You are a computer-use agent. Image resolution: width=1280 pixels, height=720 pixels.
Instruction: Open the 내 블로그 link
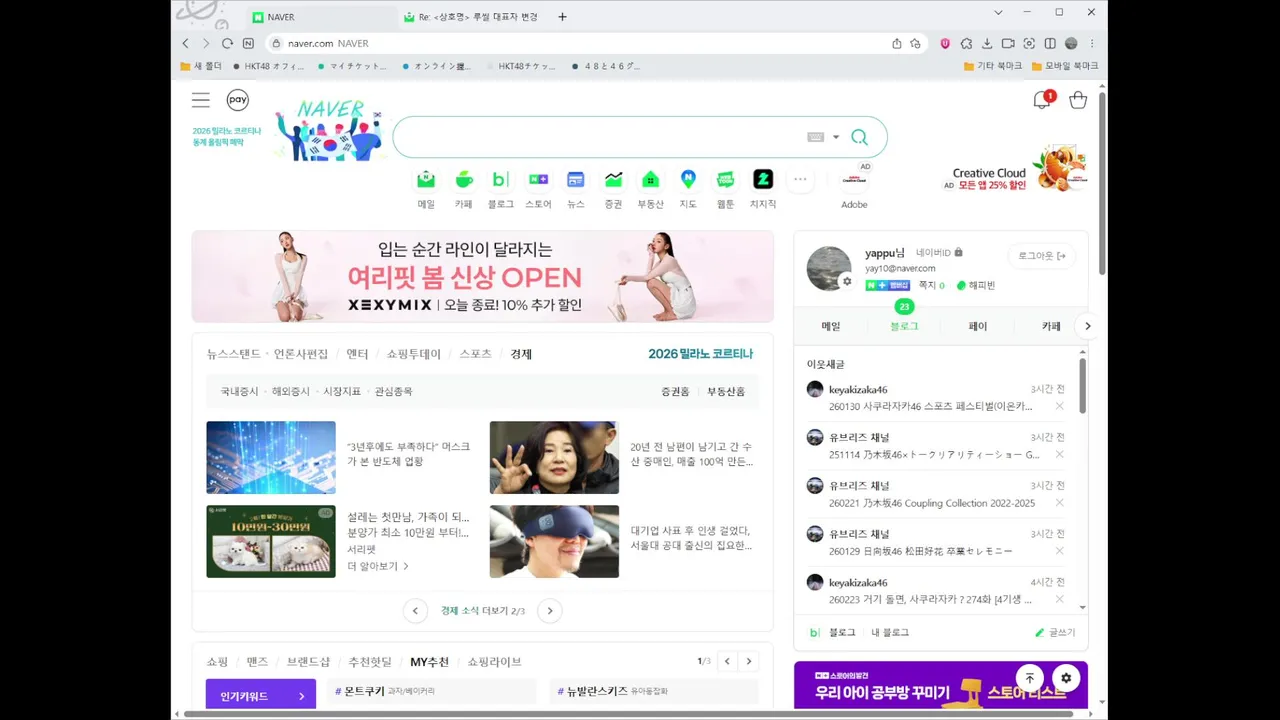pyautogui.click(x=890, y=632)
